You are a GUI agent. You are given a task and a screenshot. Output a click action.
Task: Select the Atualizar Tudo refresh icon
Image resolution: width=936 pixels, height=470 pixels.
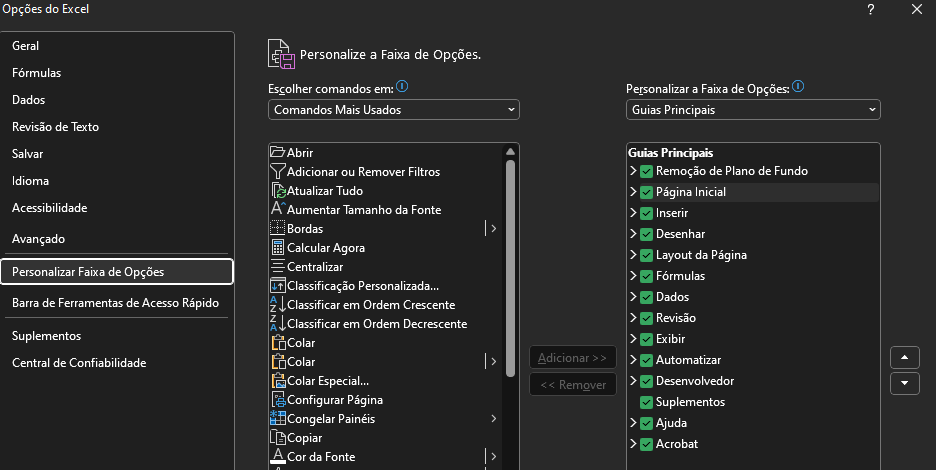coord(278,191)
